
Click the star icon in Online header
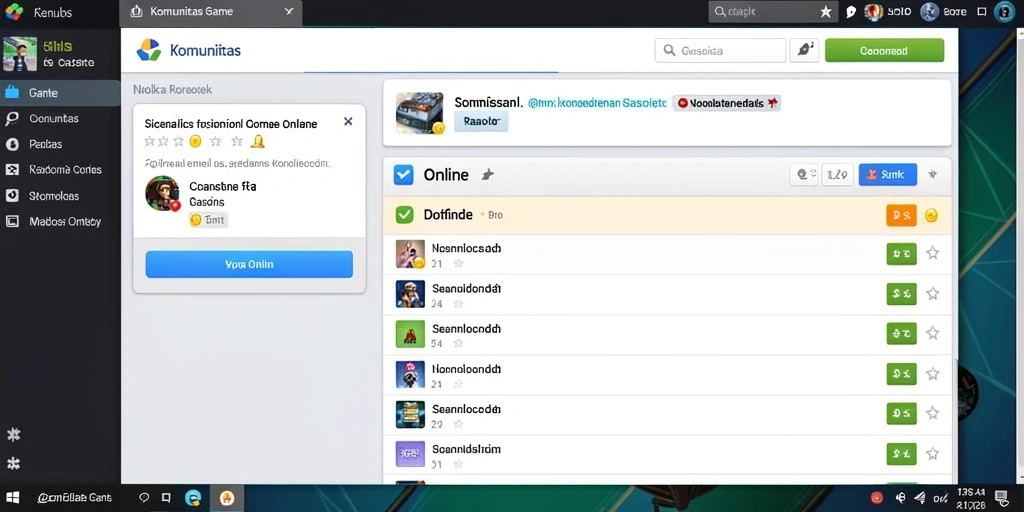click(x=933, y=174)
